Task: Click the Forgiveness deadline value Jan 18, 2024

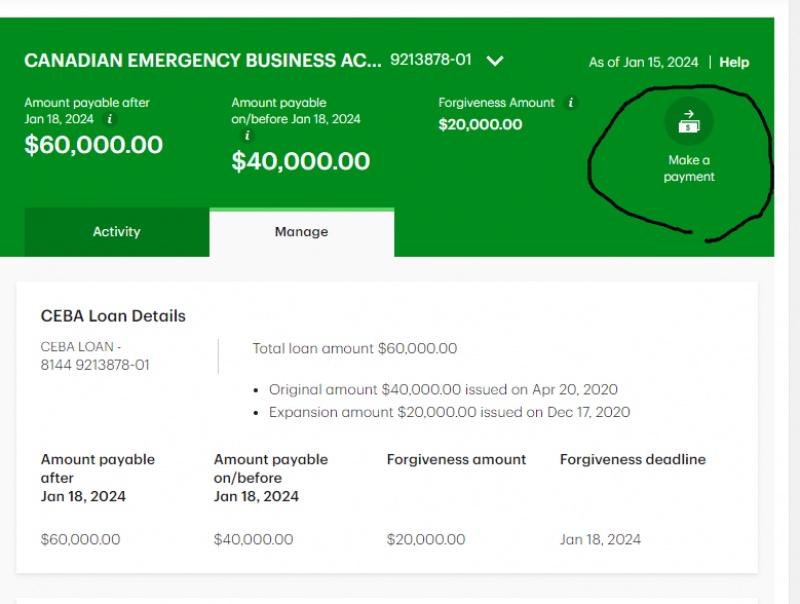Action: (600, 539)
